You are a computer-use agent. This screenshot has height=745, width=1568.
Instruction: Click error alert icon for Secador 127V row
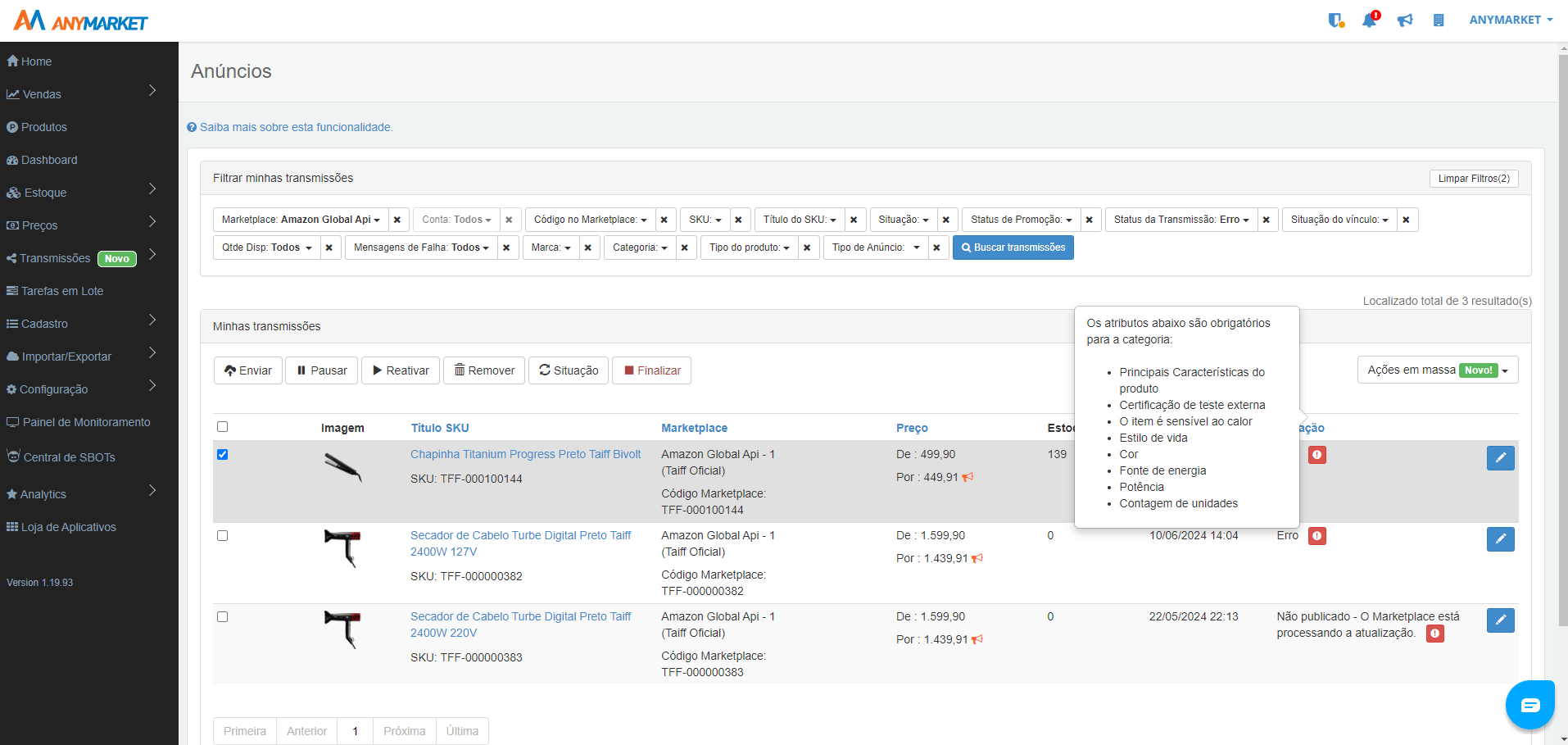[x=1317, y=536]
